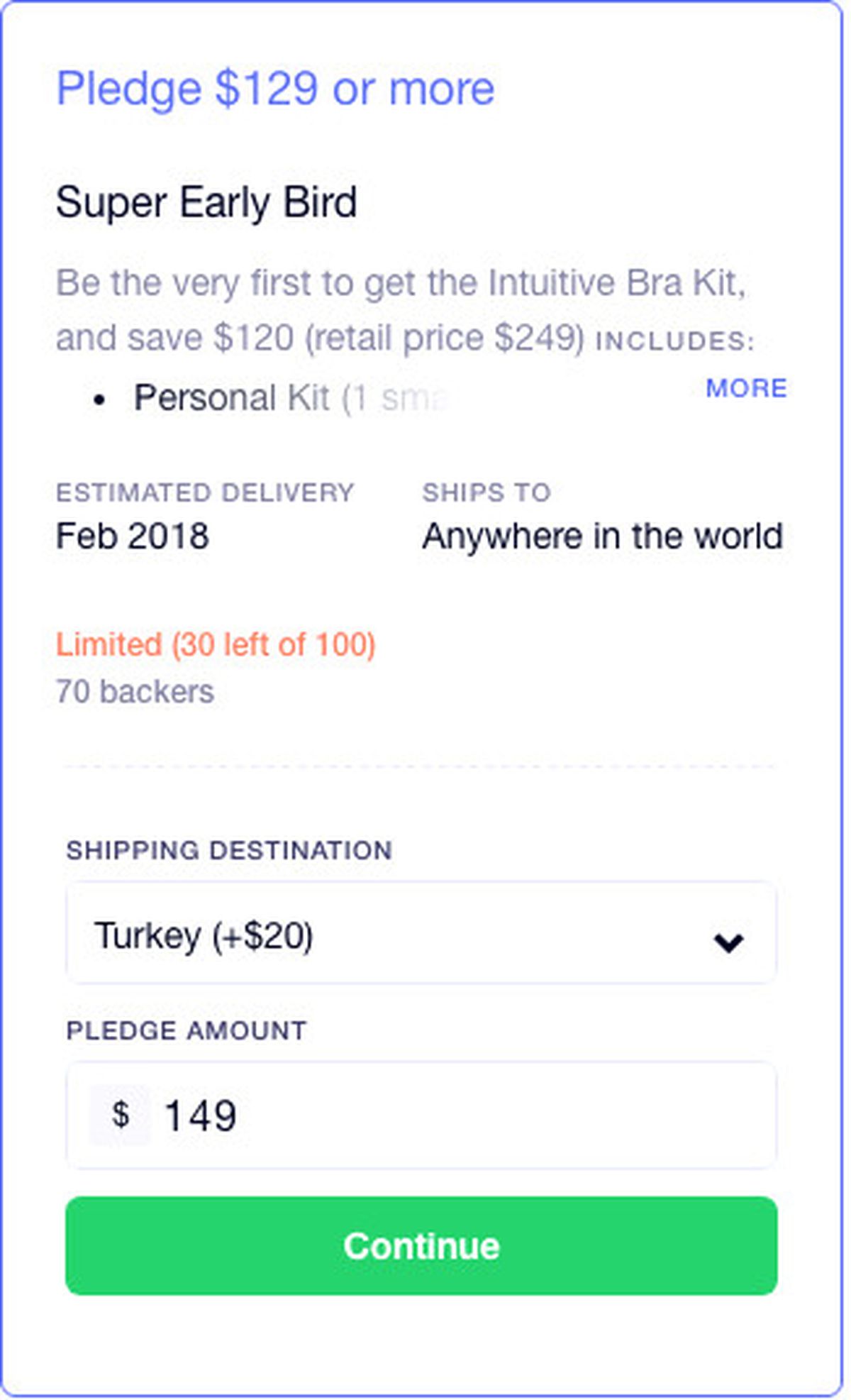This screenshot has height=1400, width=851.
Task: Click the SHIPS TO label
Action: (486, 492)
